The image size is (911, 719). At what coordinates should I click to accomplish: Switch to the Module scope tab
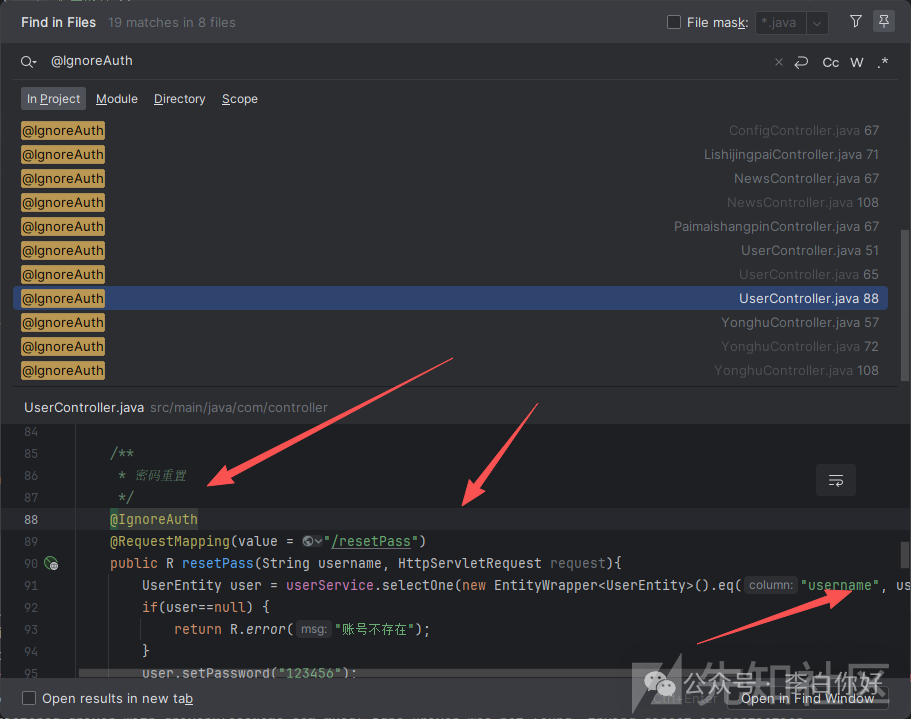[117, 99]
